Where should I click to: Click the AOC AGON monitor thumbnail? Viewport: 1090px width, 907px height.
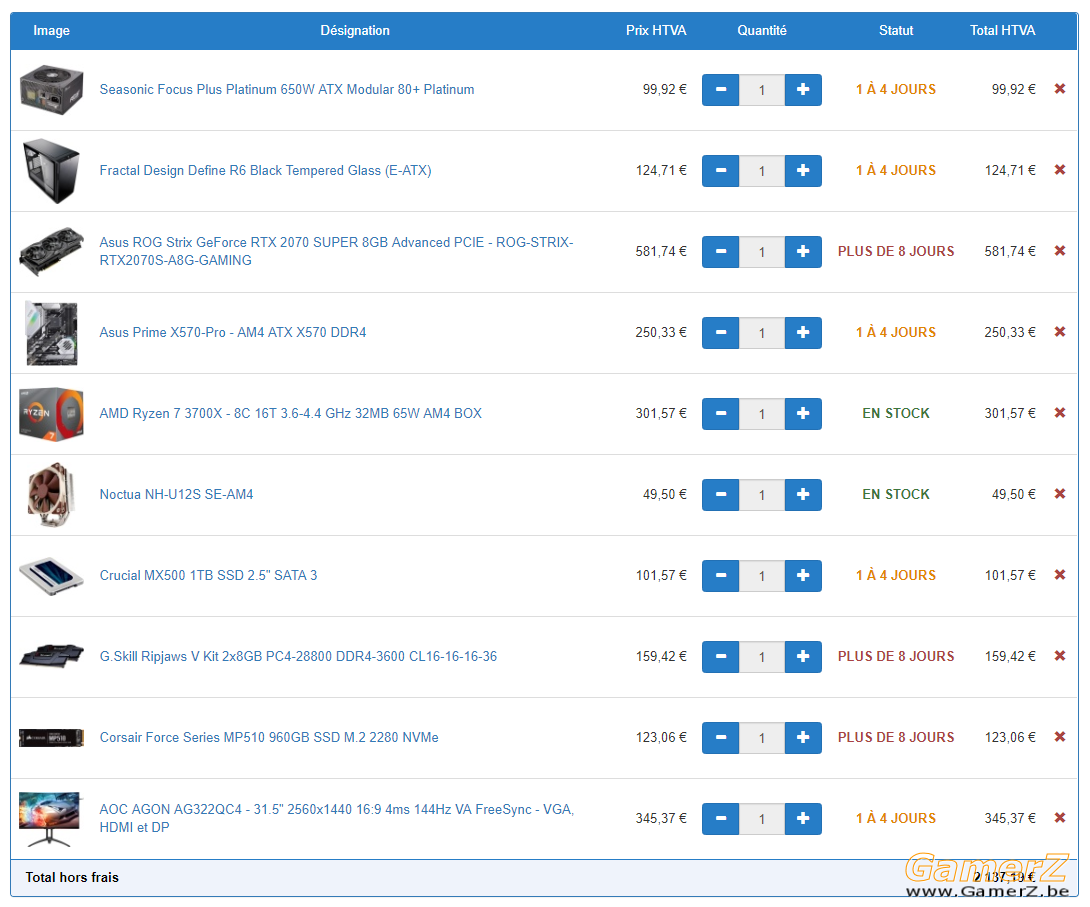click(x=50, y=819)
